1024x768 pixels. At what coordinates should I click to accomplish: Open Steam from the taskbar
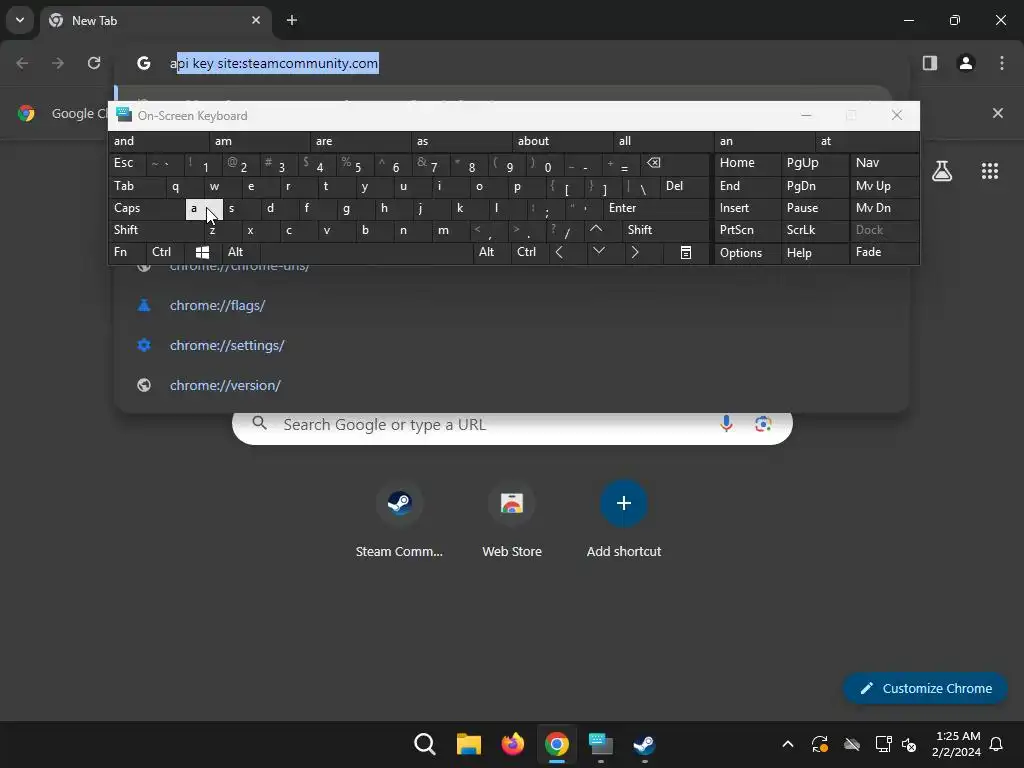pos(645,744)
